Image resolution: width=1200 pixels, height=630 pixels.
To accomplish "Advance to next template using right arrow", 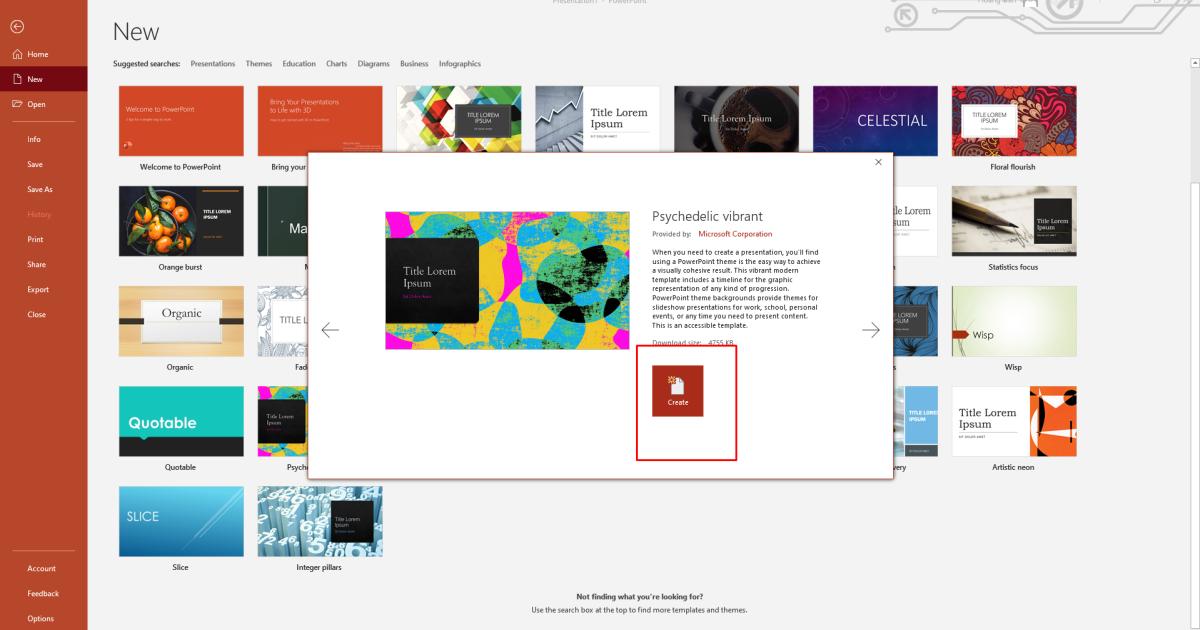I will tap(872, 328).
